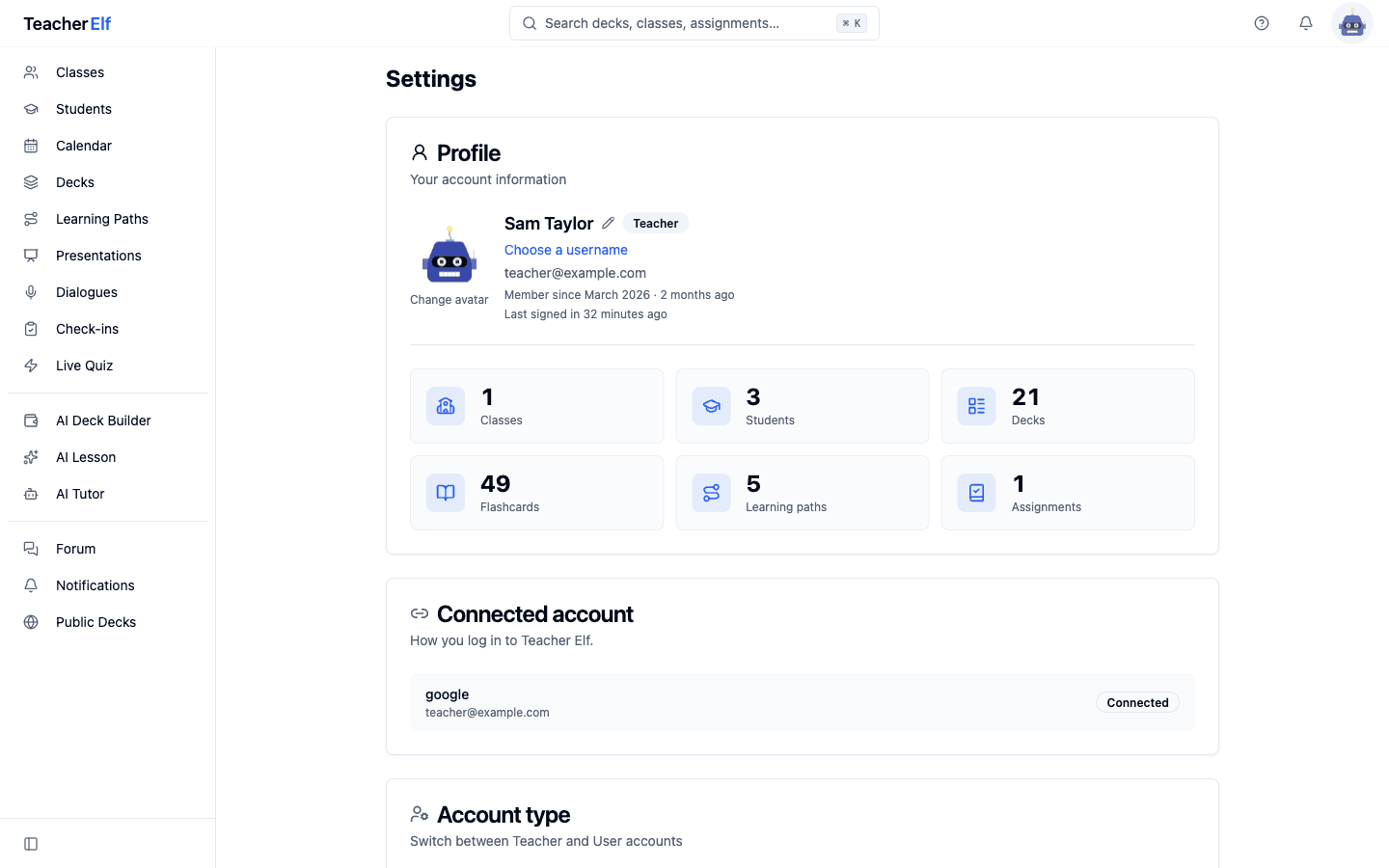Viewport: 1389px width, 868px height.
Task: Click the Check-ins clipboard icon
Action: click(x=31, y=329)
